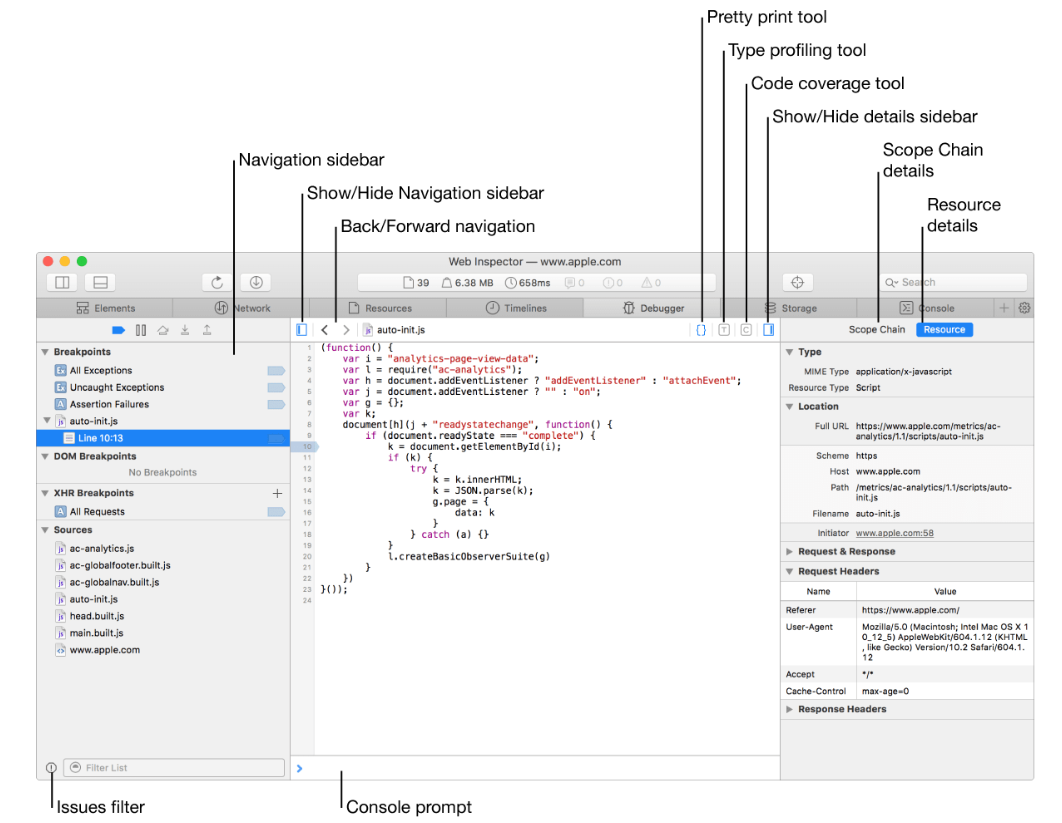The height and width of the screenshot is (823, 1062).
Task: Open the www.apple.com:58 initiator link
Action: (894, 533)
